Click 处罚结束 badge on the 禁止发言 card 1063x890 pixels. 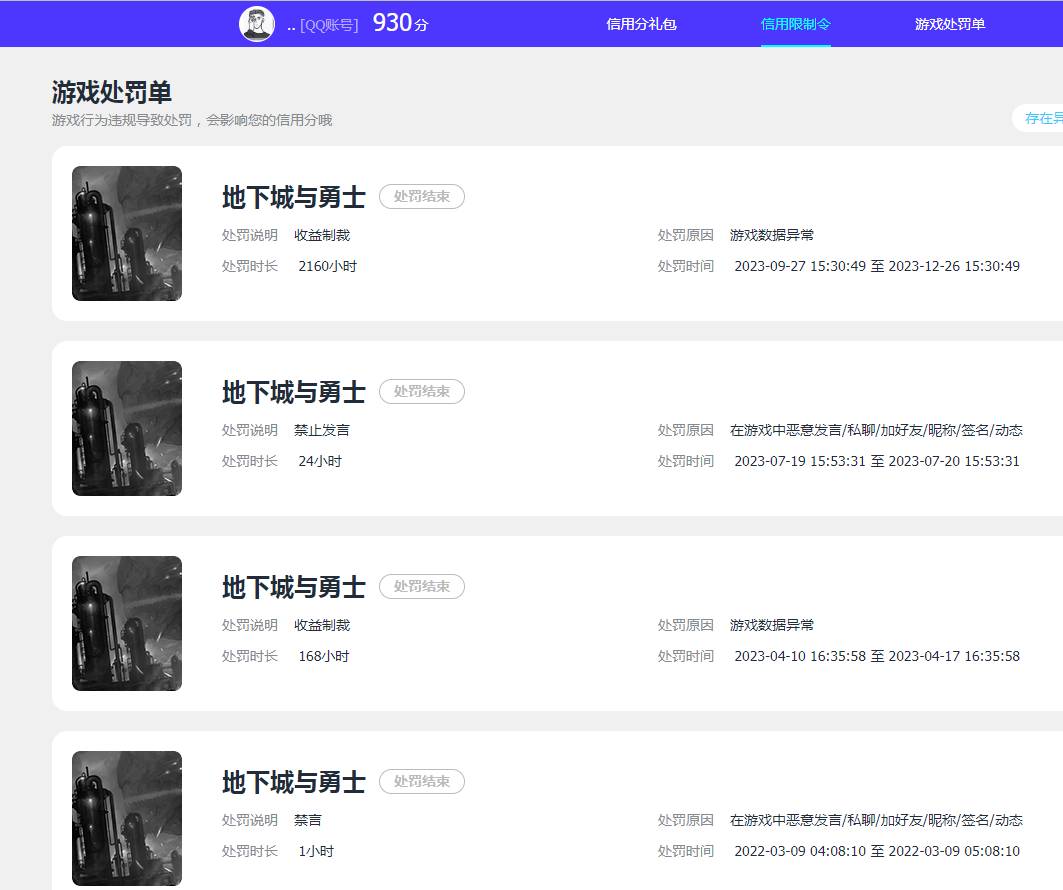pyautogui.click(x=421, y=392)
